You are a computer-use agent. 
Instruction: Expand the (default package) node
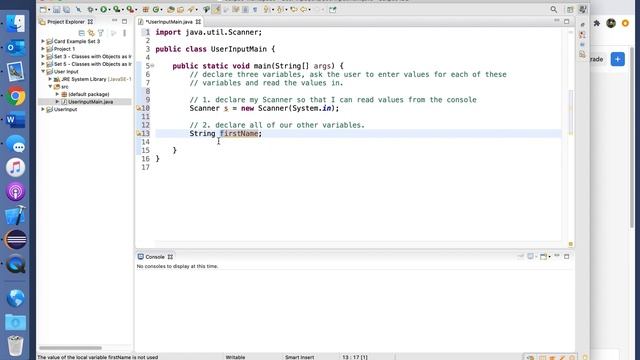point(58,94)
